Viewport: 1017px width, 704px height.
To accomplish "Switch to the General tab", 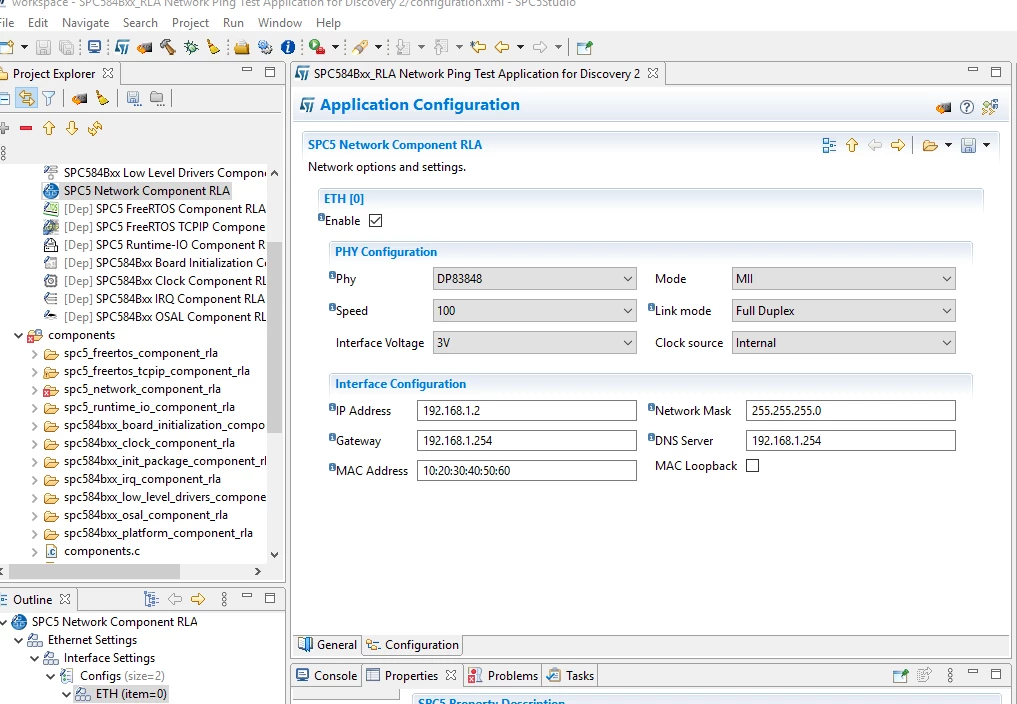I will point(328,645).
